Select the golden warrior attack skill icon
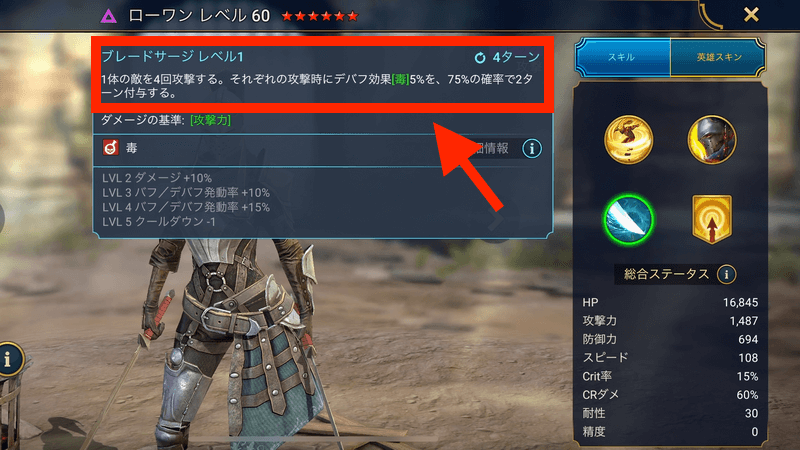 click(x=629, y=140)
